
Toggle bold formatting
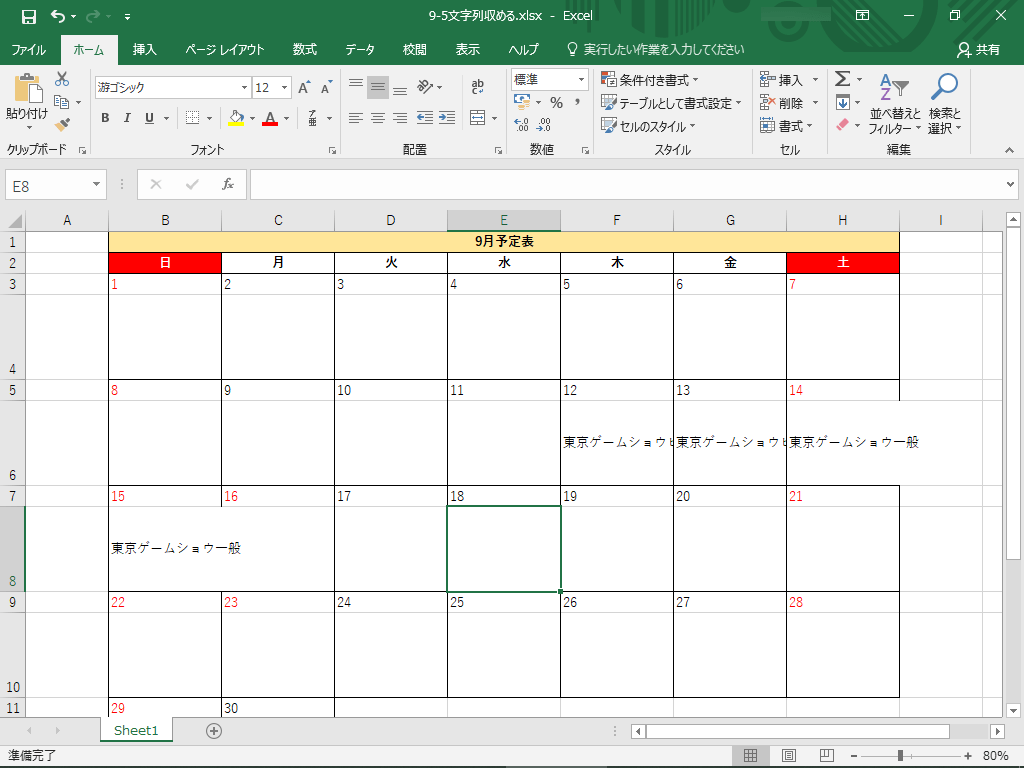pos(105,118)
